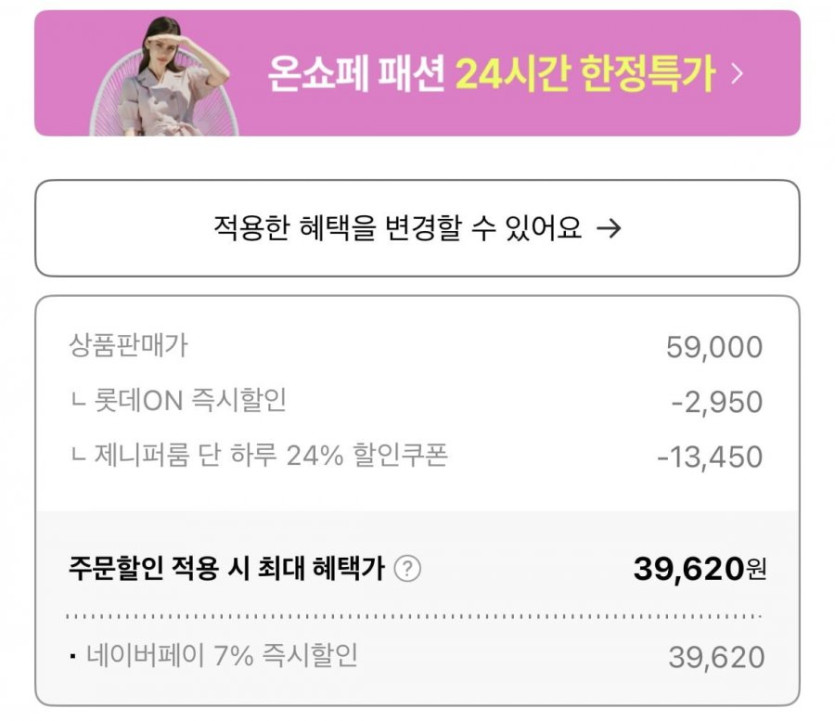Tap the chevron on the pink banner

[737, 74]
